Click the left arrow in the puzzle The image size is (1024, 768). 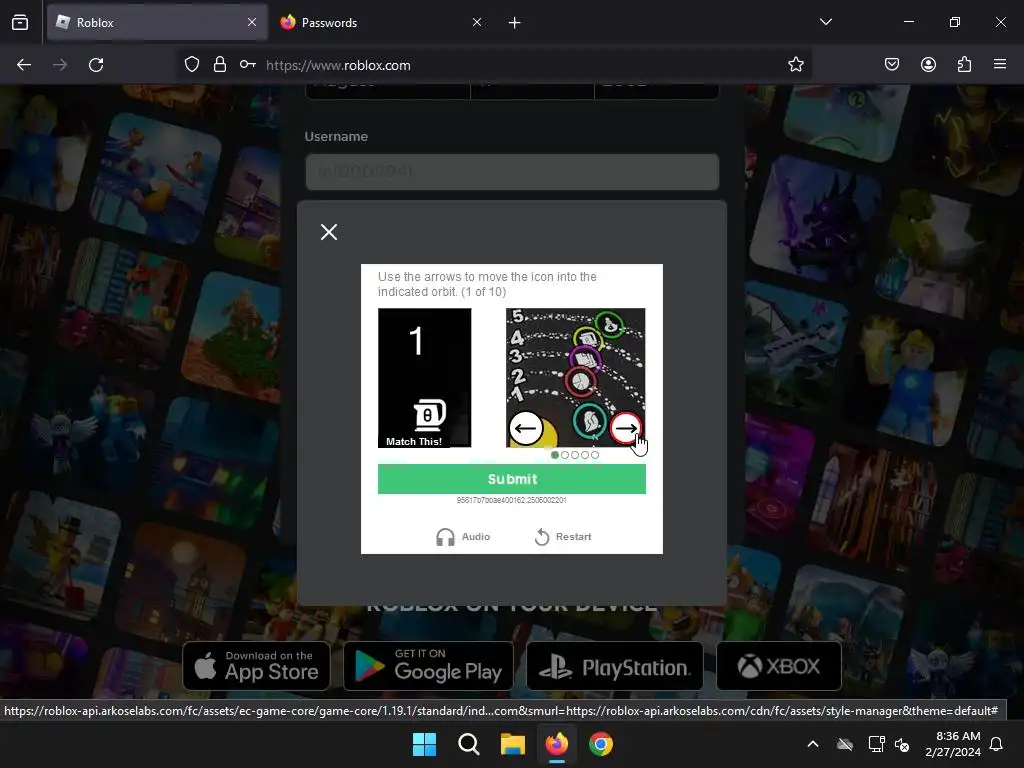point(526,428)
